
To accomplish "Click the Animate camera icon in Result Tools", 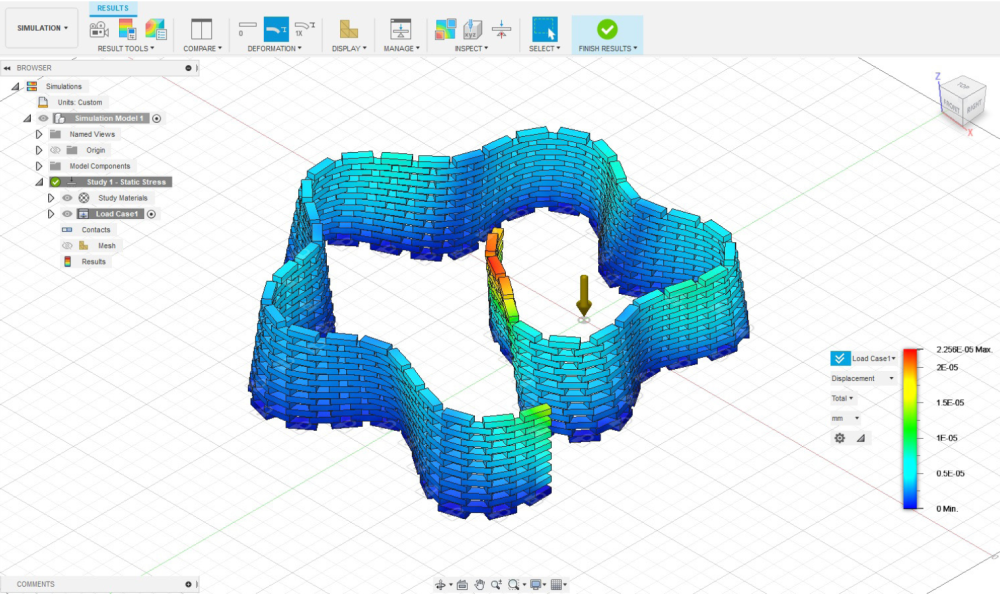I will (99, 29).
